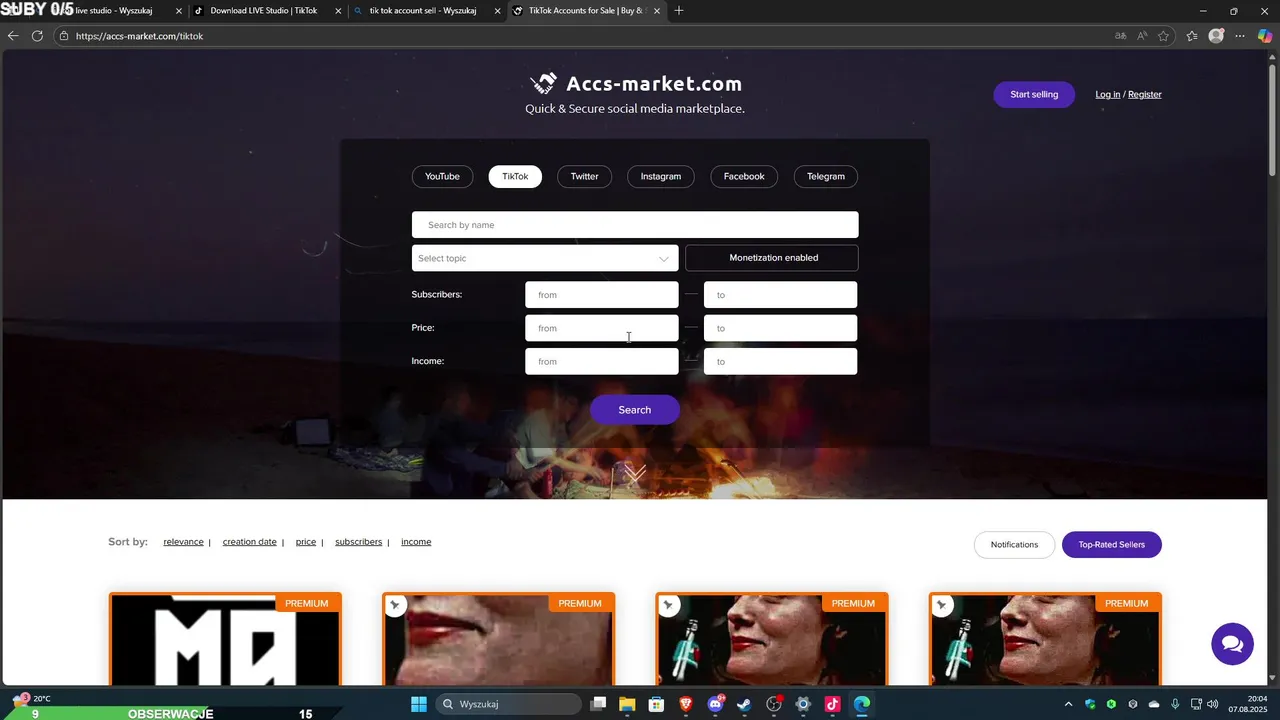Image resolution: width=1280 pixels, height=720 pixels.
Task: Open OBS Studio from the taskbar
Action: point(774,704)
